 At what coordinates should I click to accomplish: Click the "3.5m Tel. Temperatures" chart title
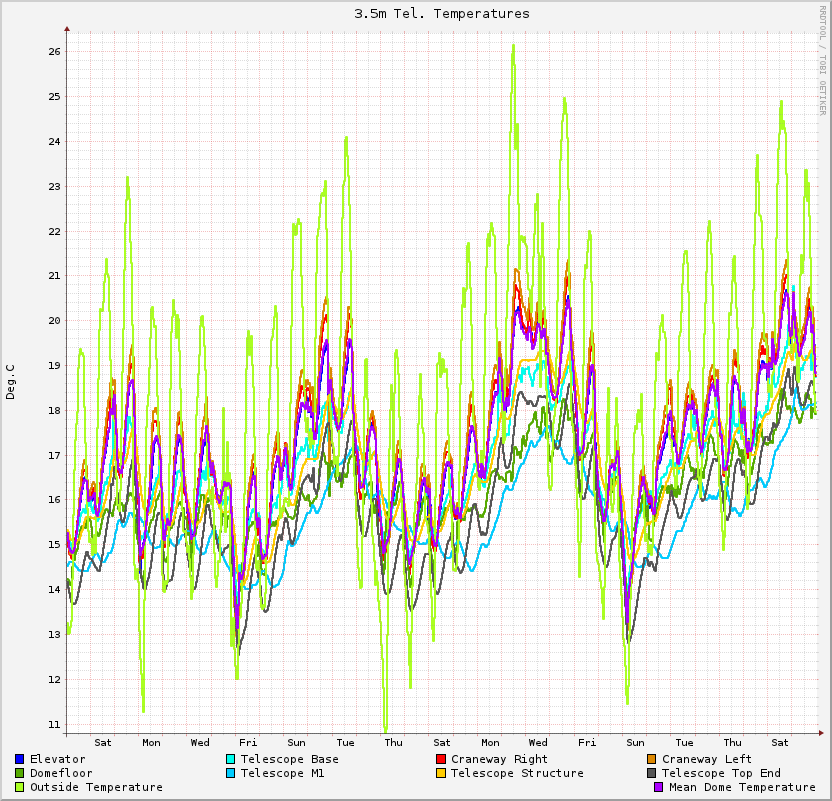click(442, 13)
